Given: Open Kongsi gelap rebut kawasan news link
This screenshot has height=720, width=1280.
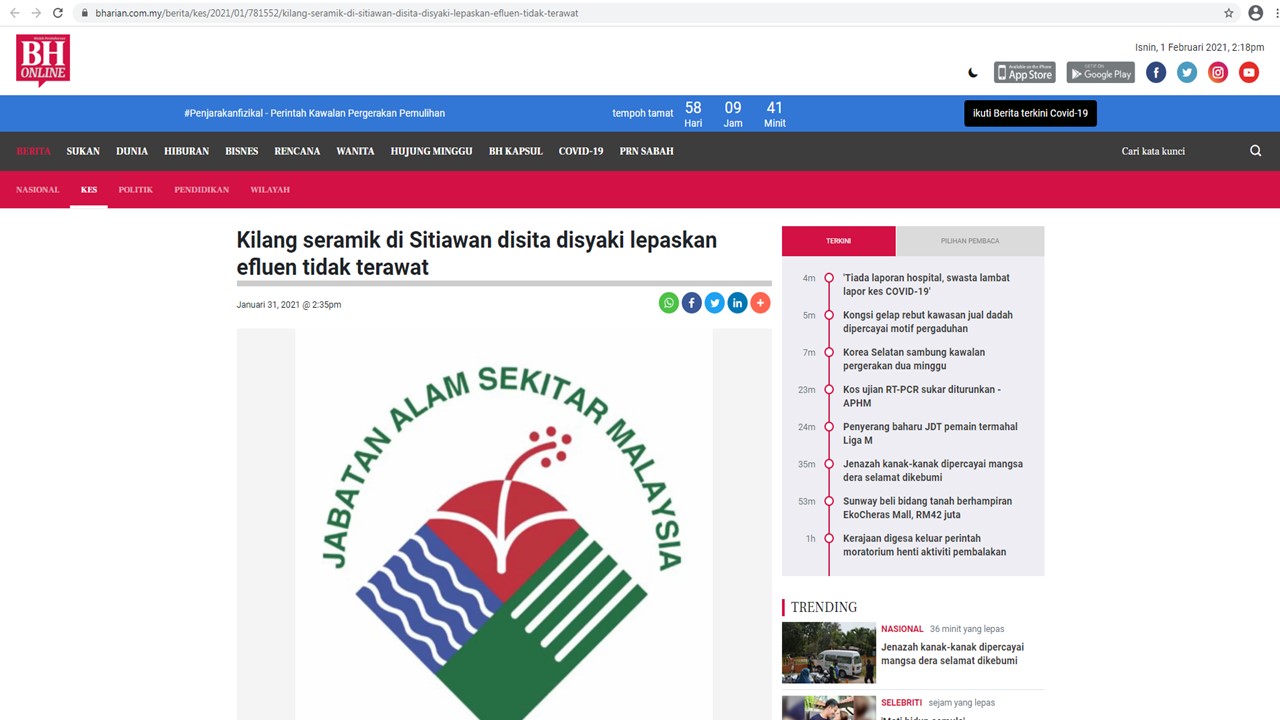Looking at the screenshot, I should point(928,321).
